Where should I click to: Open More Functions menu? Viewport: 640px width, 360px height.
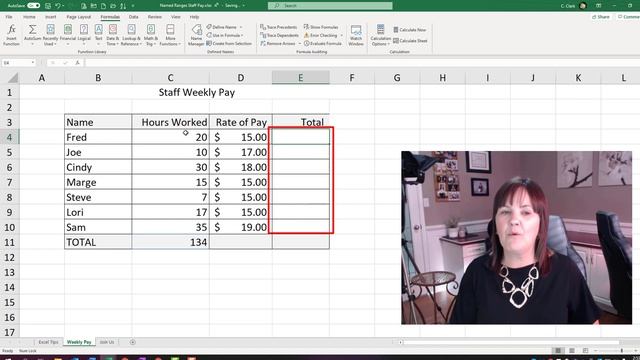[x=170, y=35]
